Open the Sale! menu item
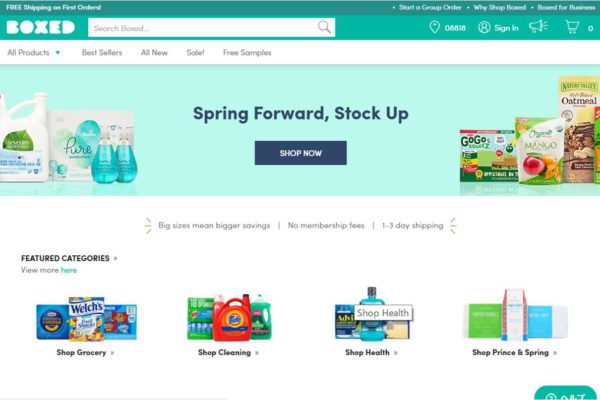Screen dimensions: 600x400 click(195, 52)
